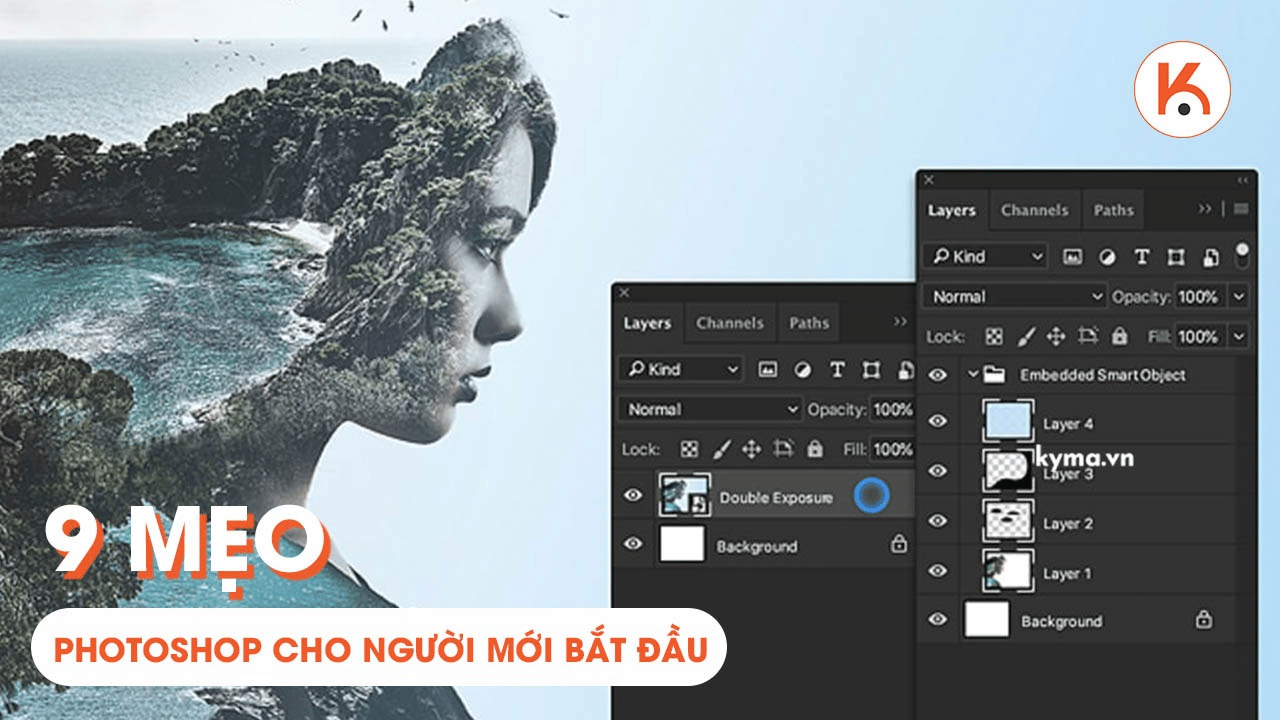Select the adjustment layers filter icon
This screenshot has width=1280, height=720.
pos(1108,256)
